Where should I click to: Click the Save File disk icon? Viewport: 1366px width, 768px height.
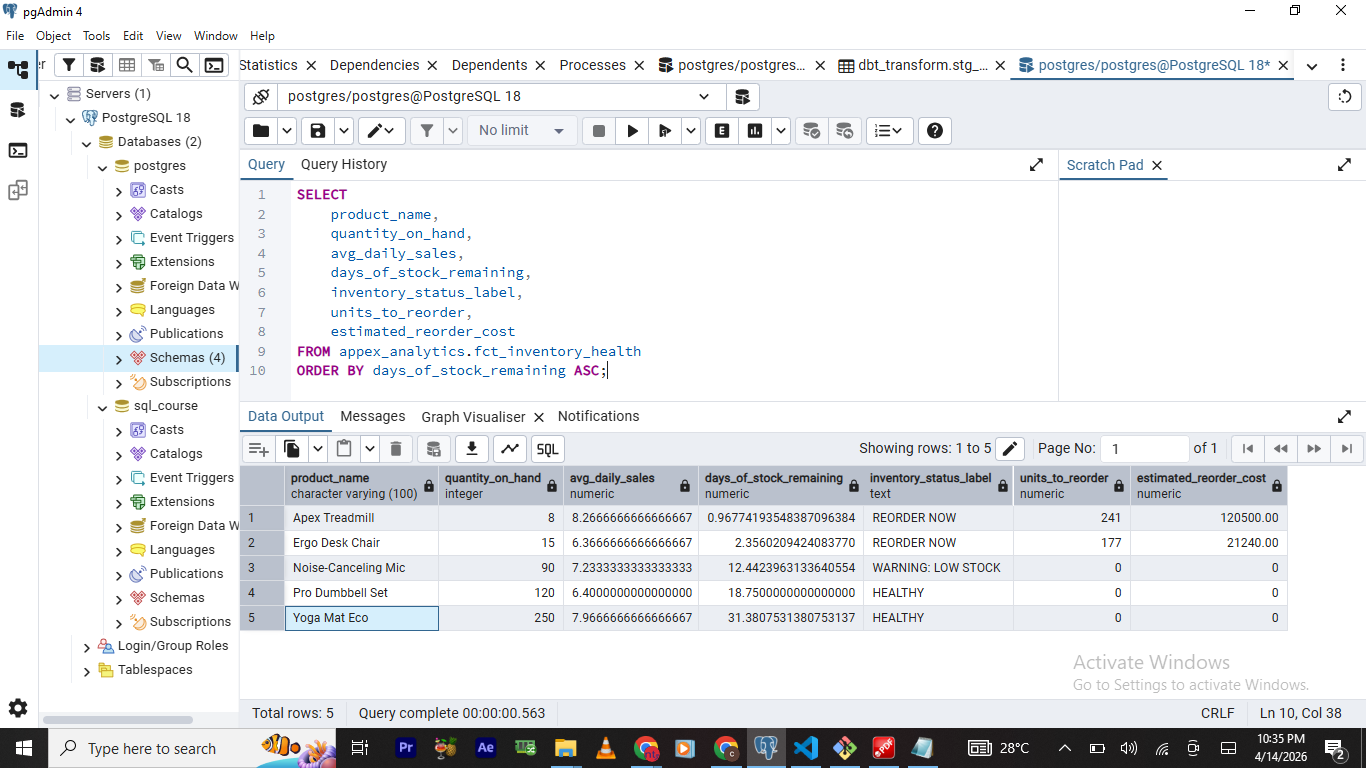318,131
